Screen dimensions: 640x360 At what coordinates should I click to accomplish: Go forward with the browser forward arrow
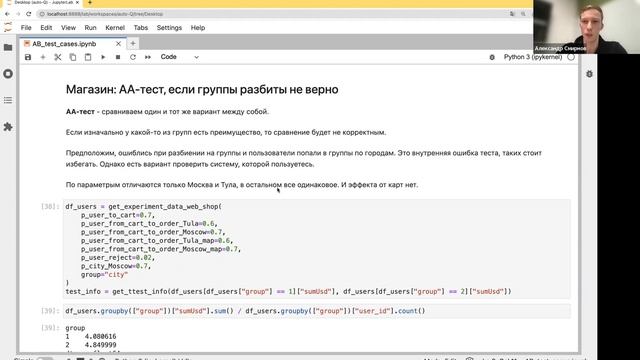click(18, 14)
